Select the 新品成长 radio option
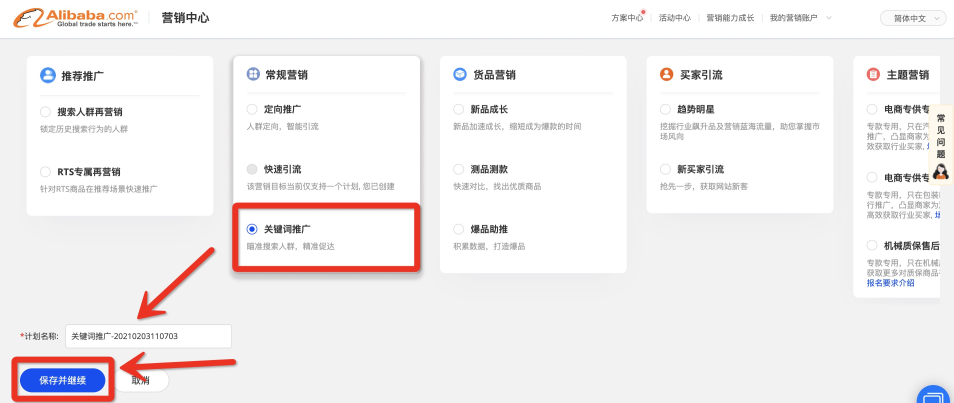The height and width of the screenshot is (403, 954). (460, 108)
